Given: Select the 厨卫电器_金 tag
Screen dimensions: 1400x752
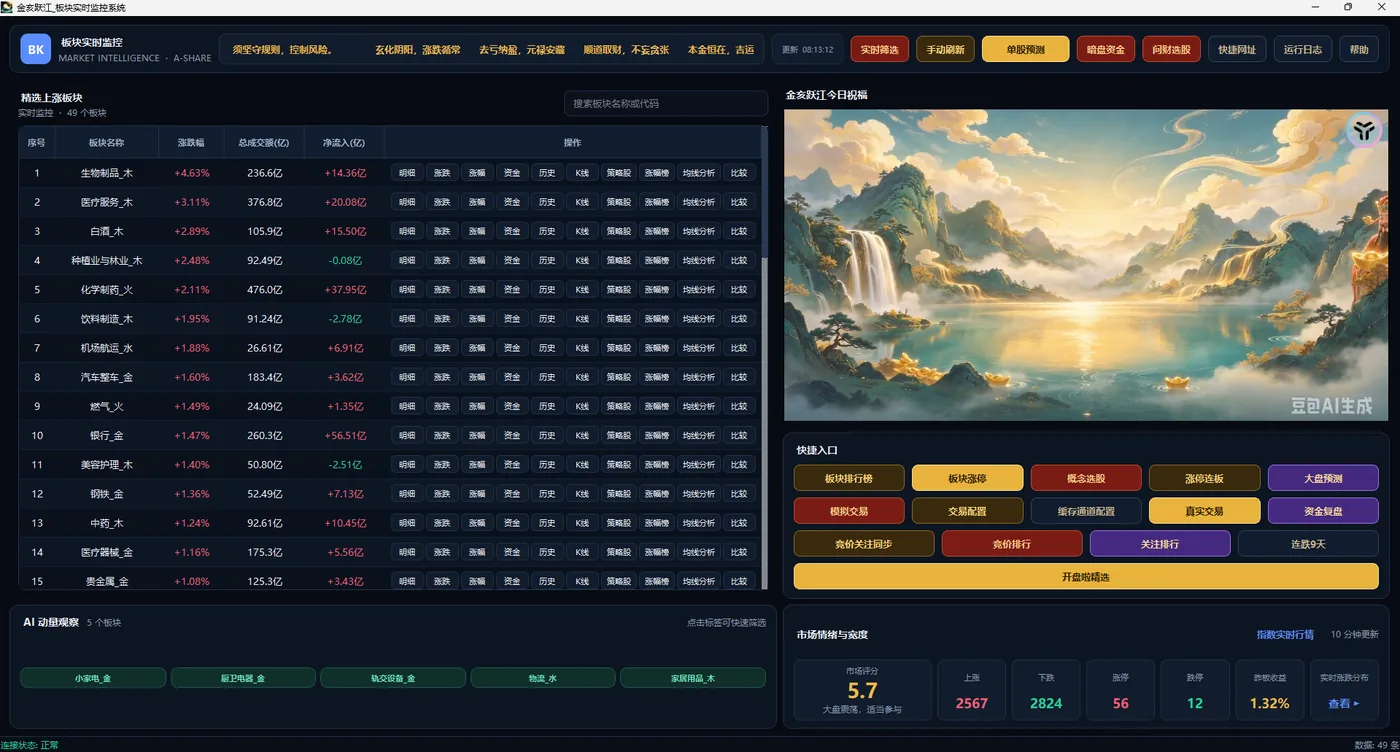Looking at the screenshot, I should 243,678.
